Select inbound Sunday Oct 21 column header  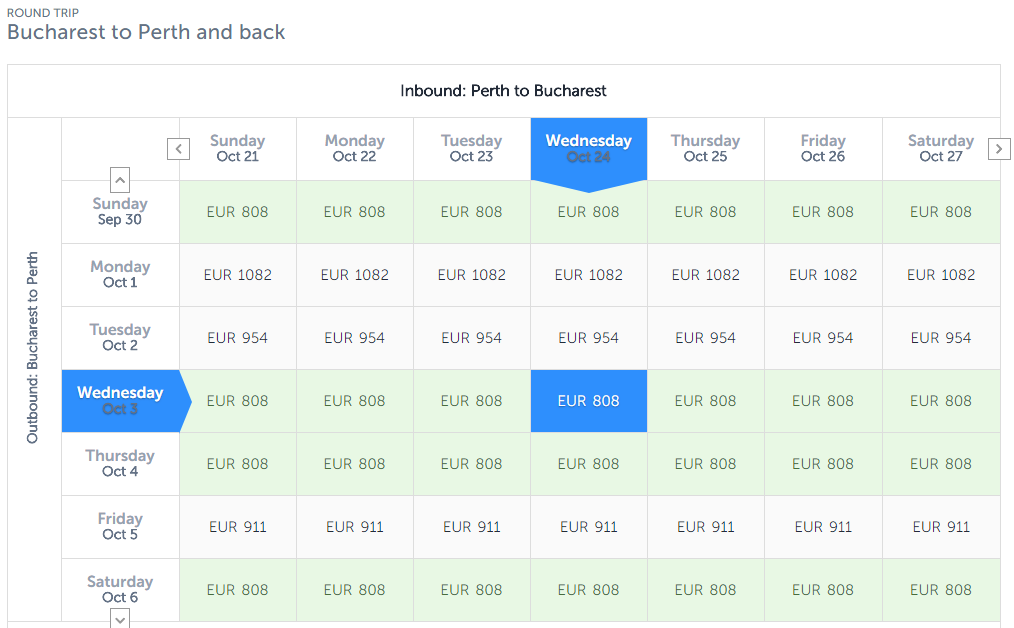click(237, 149)
